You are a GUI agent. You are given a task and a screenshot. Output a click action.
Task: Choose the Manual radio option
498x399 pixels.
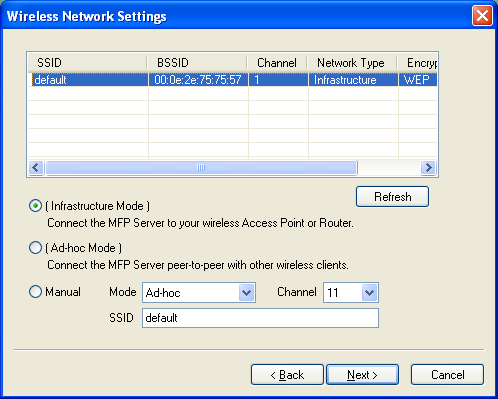pyautogui.click(x=35, y=292)
